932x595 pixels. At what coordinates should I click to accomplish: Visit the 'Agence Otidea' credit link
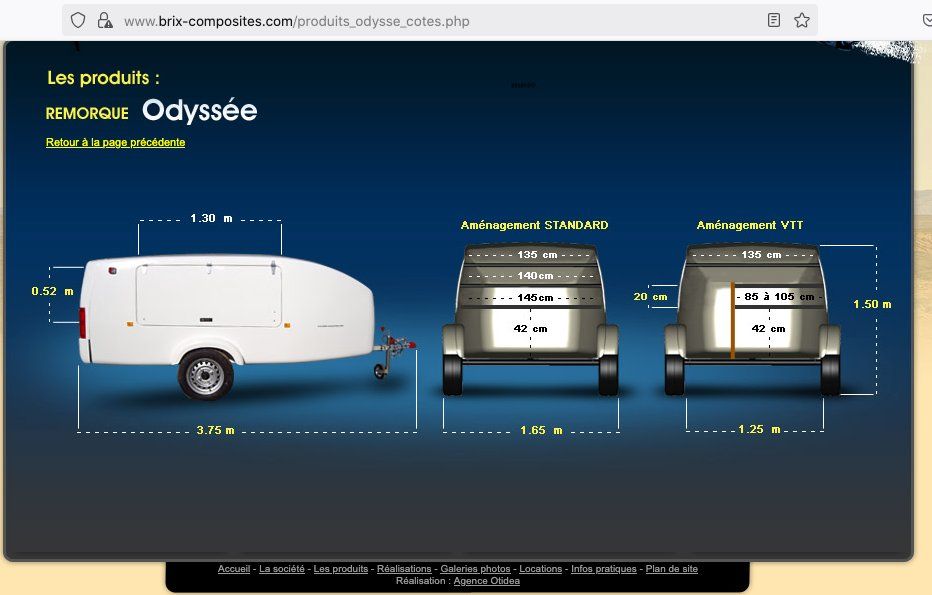(x=486, y=581)
